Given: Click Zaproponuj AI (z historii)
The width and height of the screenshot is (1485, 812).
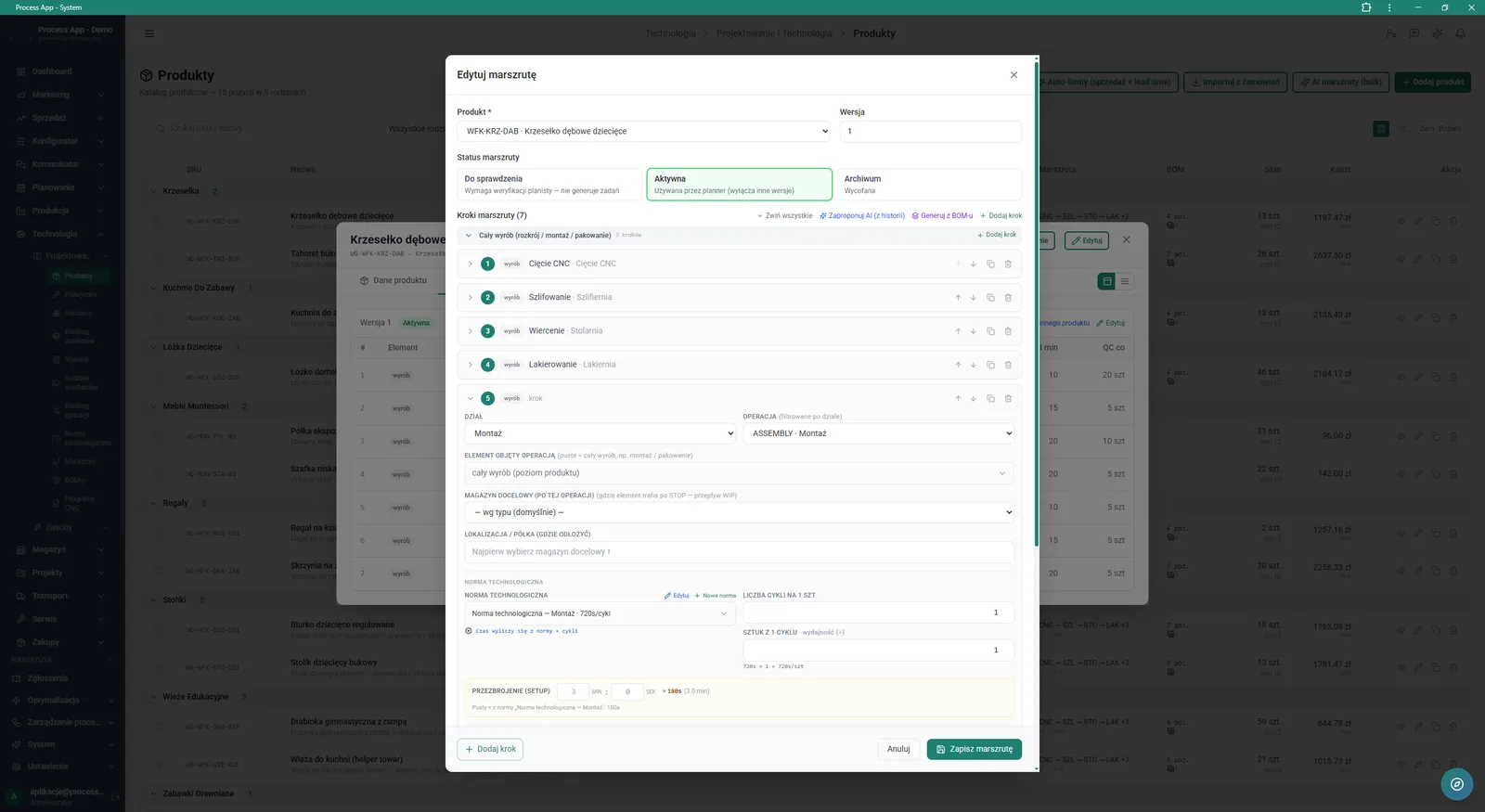Looking at the screenshot, I should point(862,215).
